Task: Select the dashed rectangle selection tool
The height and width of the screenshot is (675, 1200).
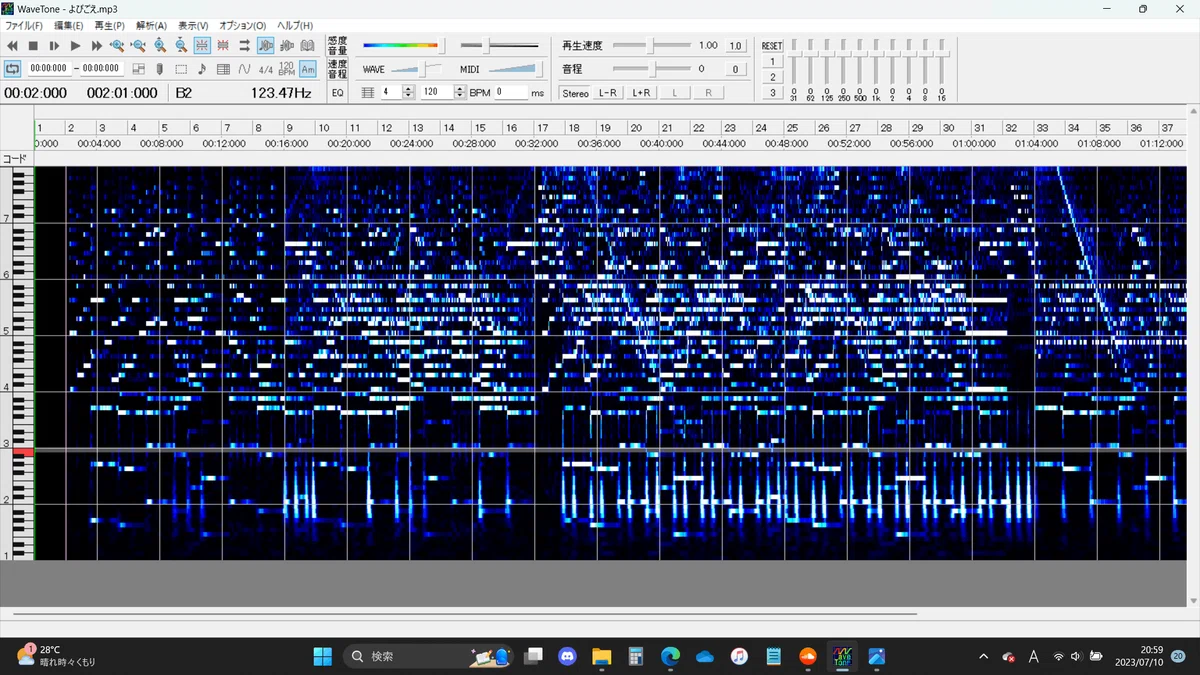Action: 181,69
